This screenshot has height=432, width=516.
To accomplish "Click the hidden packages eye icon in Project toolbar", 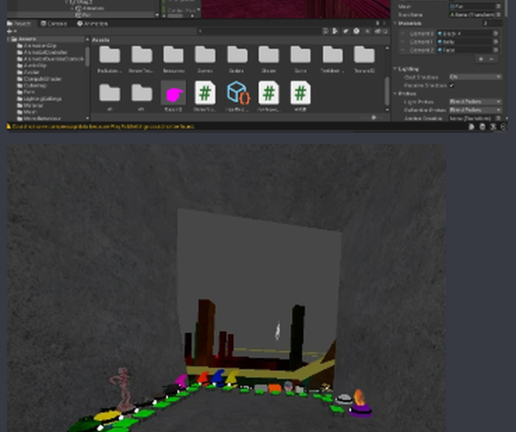I will (378, 31).
